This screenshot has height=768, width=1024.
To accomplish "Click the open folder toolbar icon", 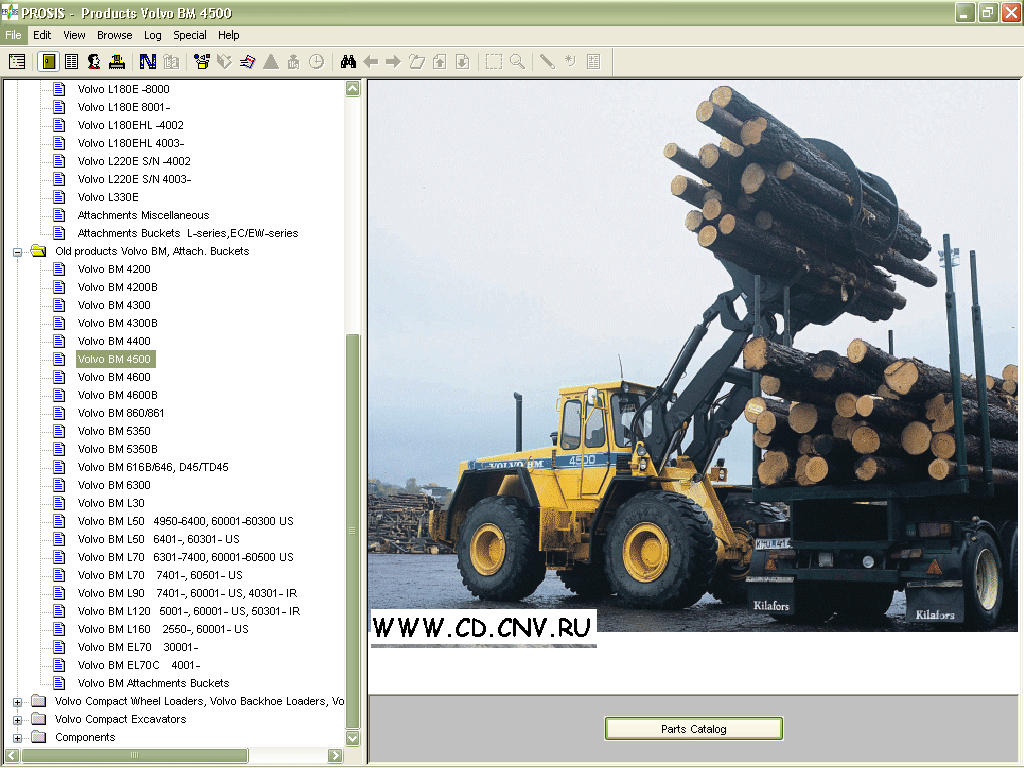I will click(417, 62).
